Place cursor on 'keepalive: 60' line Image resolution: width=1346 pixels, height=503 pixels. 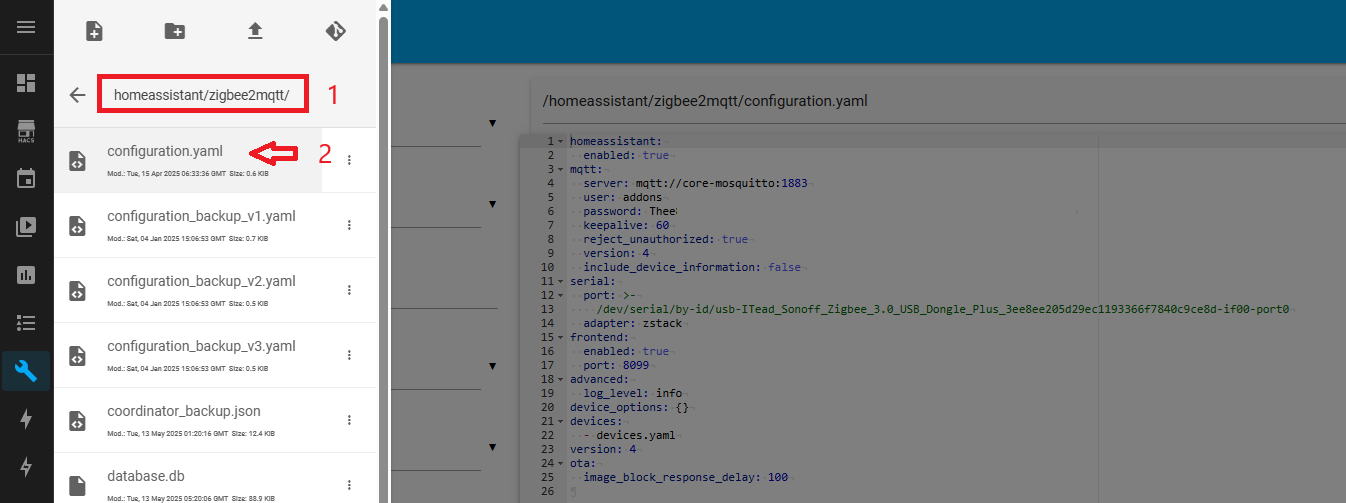click(627, 226)
